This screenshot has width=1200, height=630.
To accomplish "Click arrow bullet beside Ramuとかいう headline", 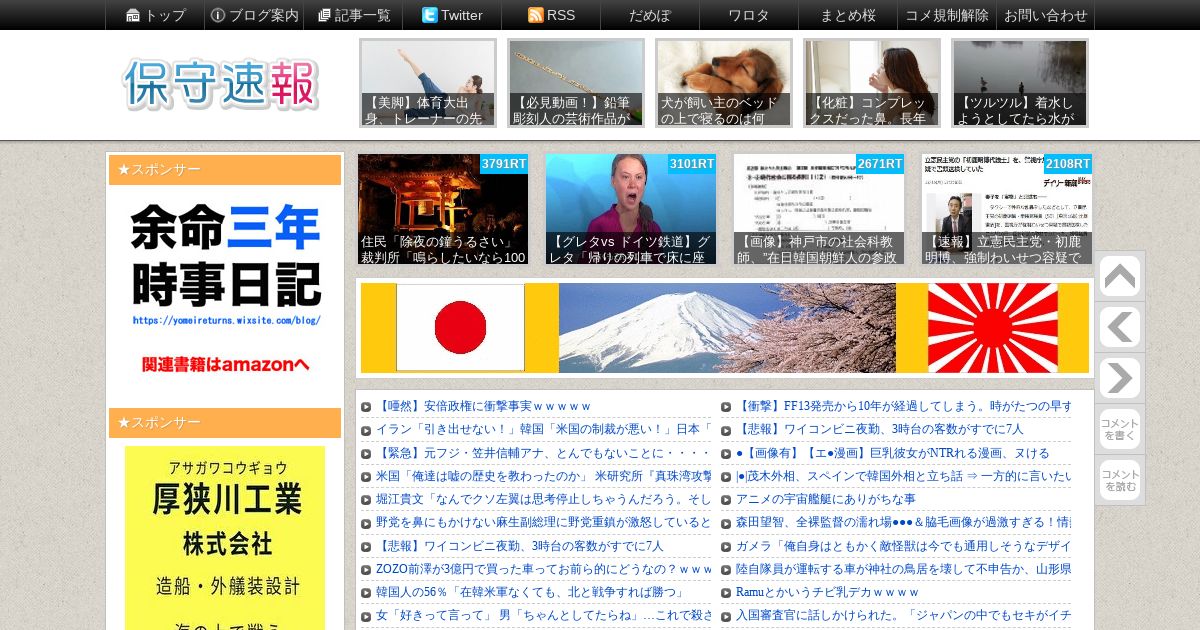I will pyautogui.click(x=726, y=591).
